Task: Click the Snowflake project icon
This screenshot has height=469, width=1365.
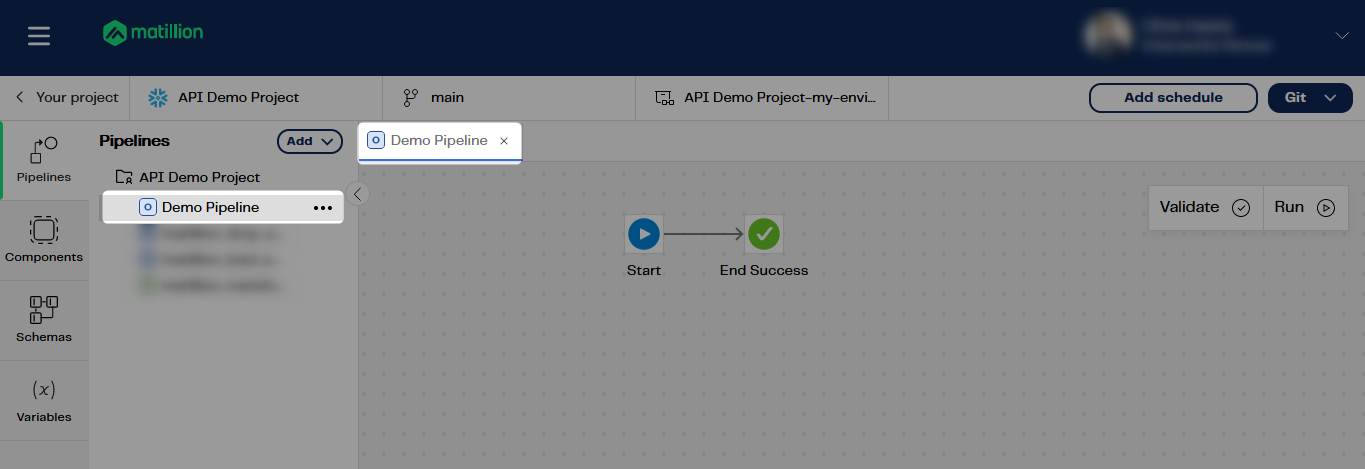Action: (158, 98)
